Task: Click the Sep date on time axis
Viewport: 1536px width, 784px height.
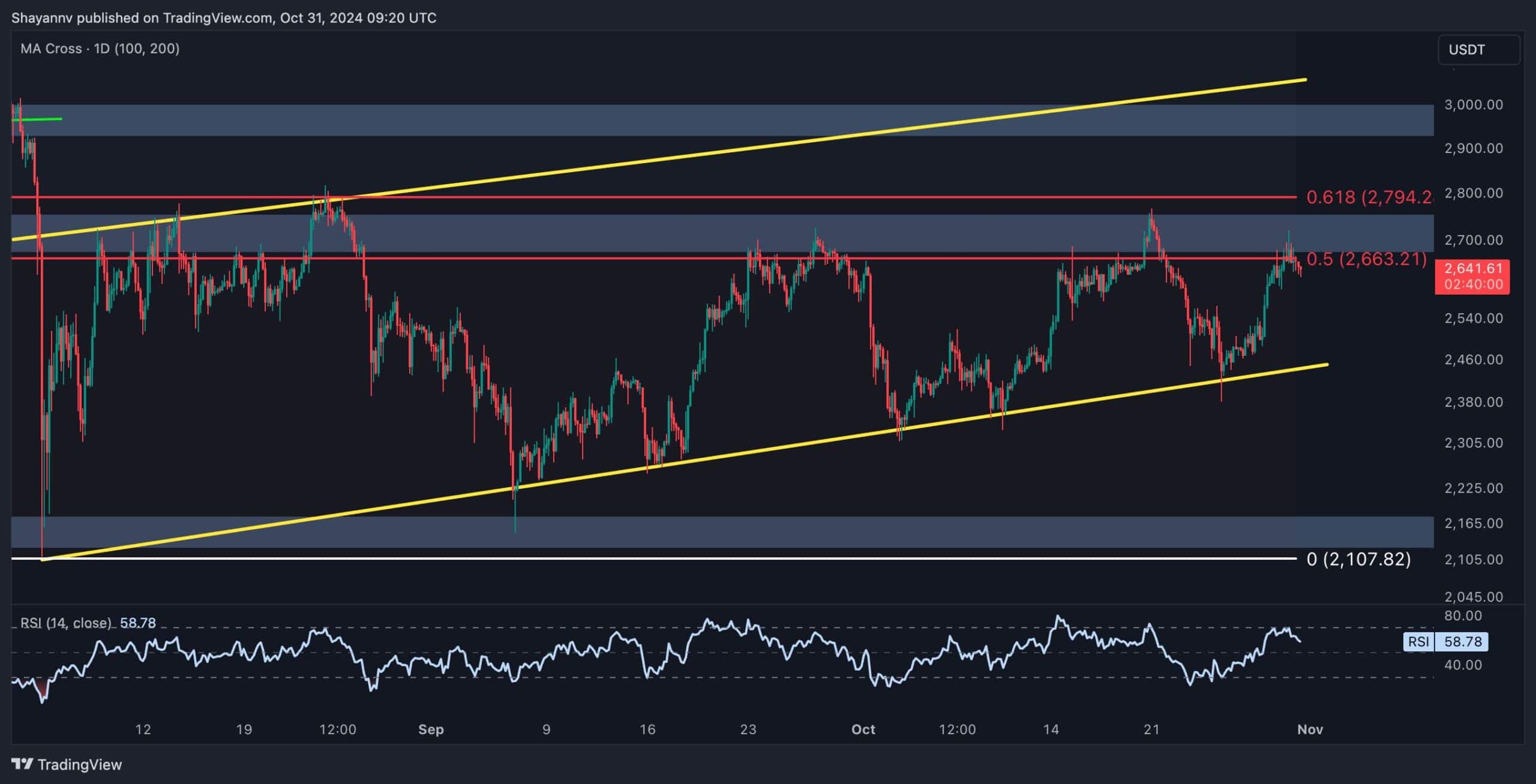Action: [x=431, y=729]
